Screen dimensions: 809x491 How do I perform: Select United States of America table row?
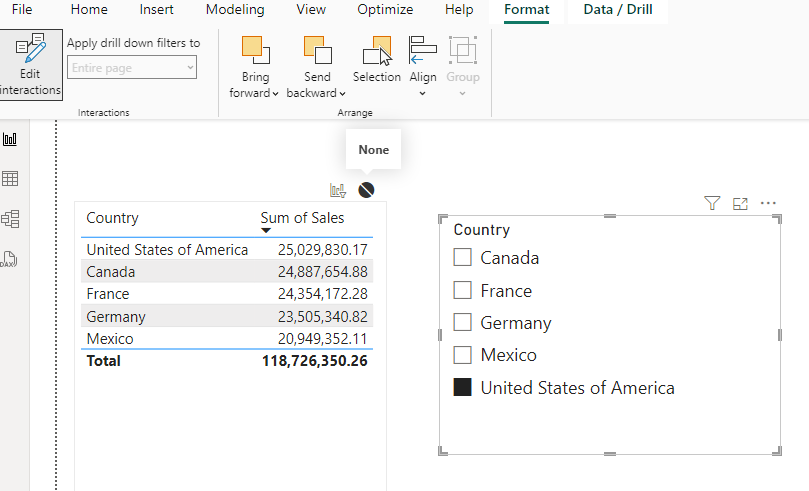click(x=227, y=250)
